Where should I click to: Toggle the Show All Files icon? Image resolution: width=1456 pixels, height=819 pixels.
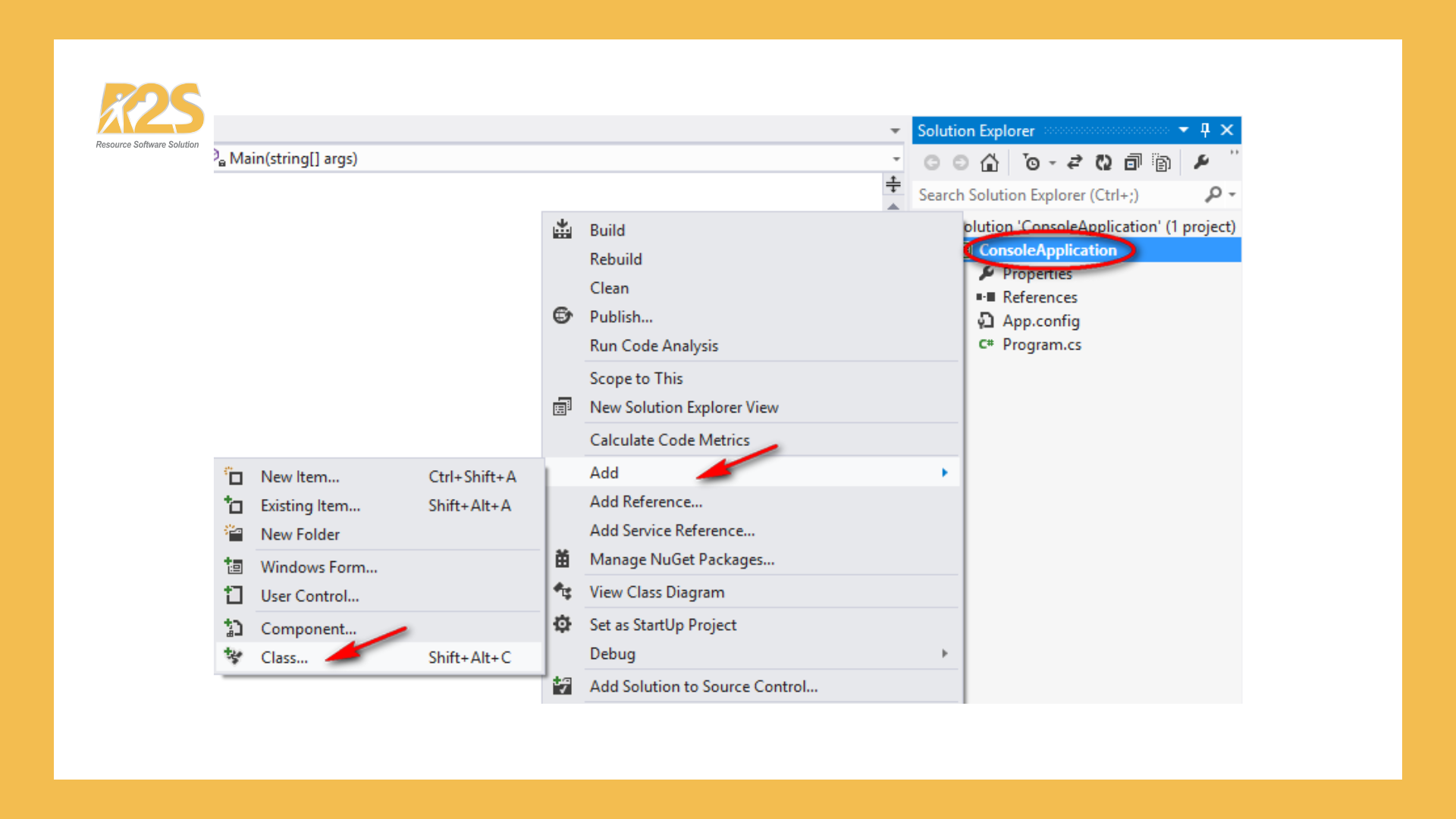(1161, 162)
